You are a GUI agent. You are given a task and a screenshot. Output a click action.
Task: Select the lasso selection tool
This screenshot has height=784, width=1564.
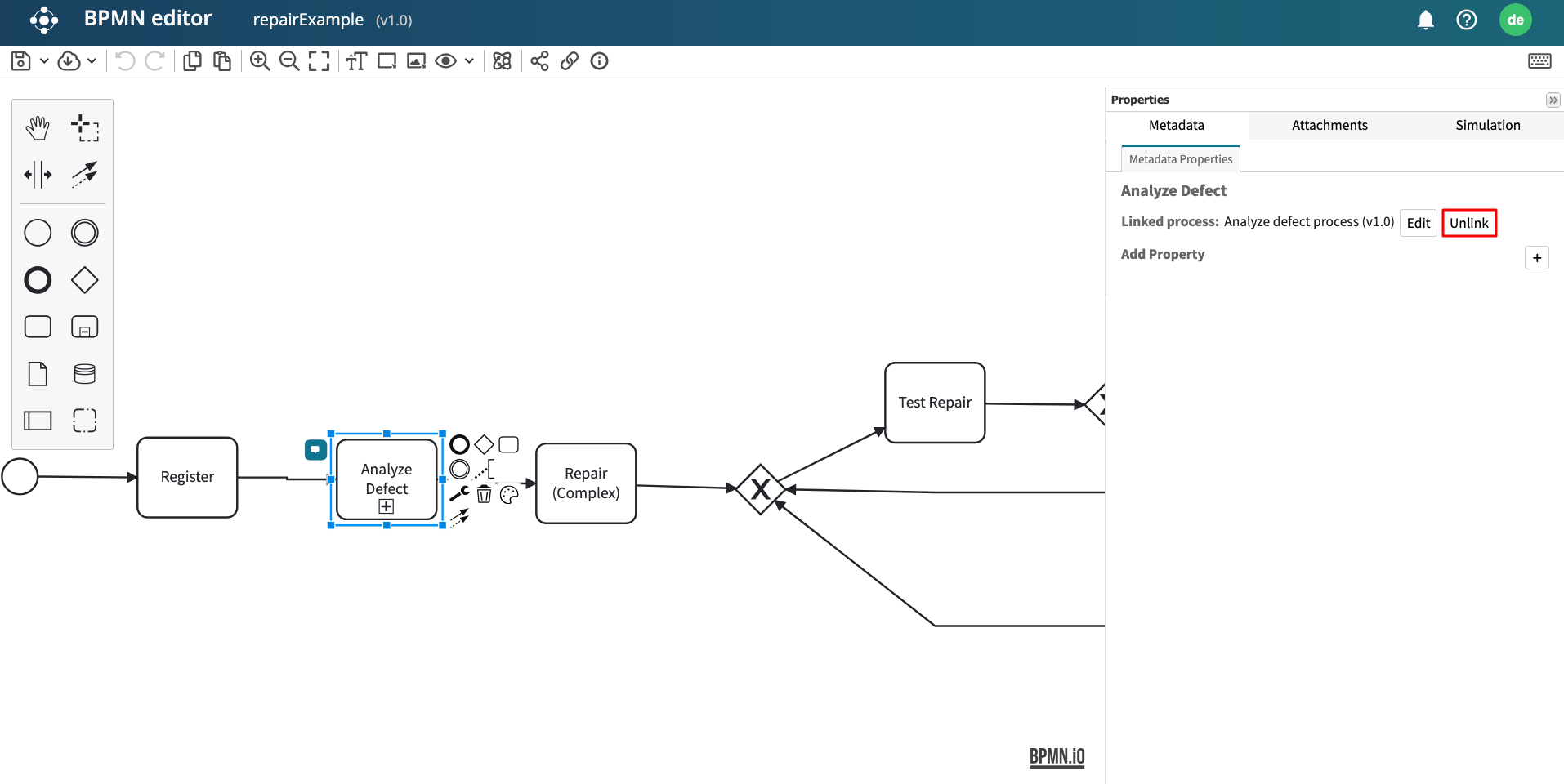84,128
